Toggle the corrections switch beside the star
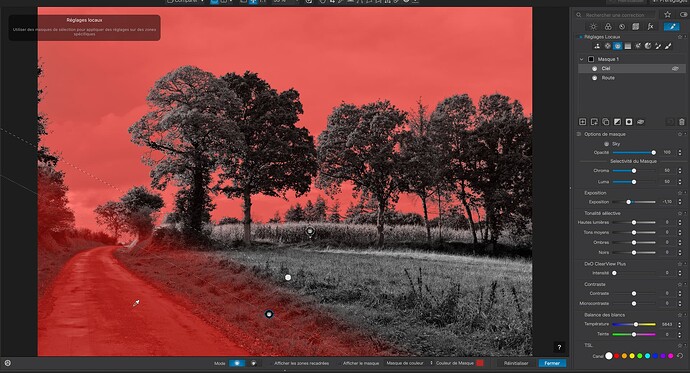 pyautogui.click(x=684, y=15)
